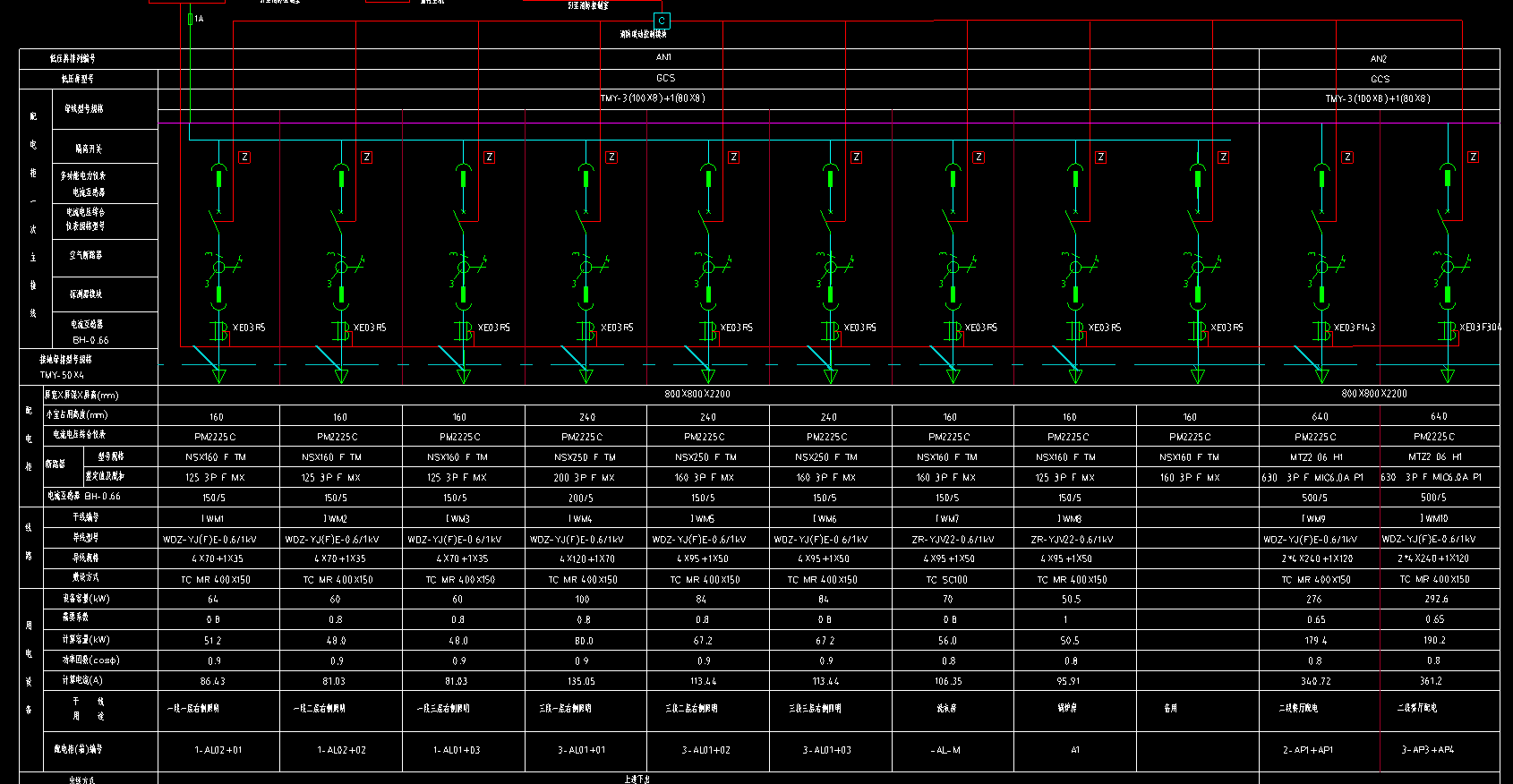Viewport: 1513px width, 784px height.
Task: Select the TC SC100 laying method cell
Action: (x=947, y=580)
